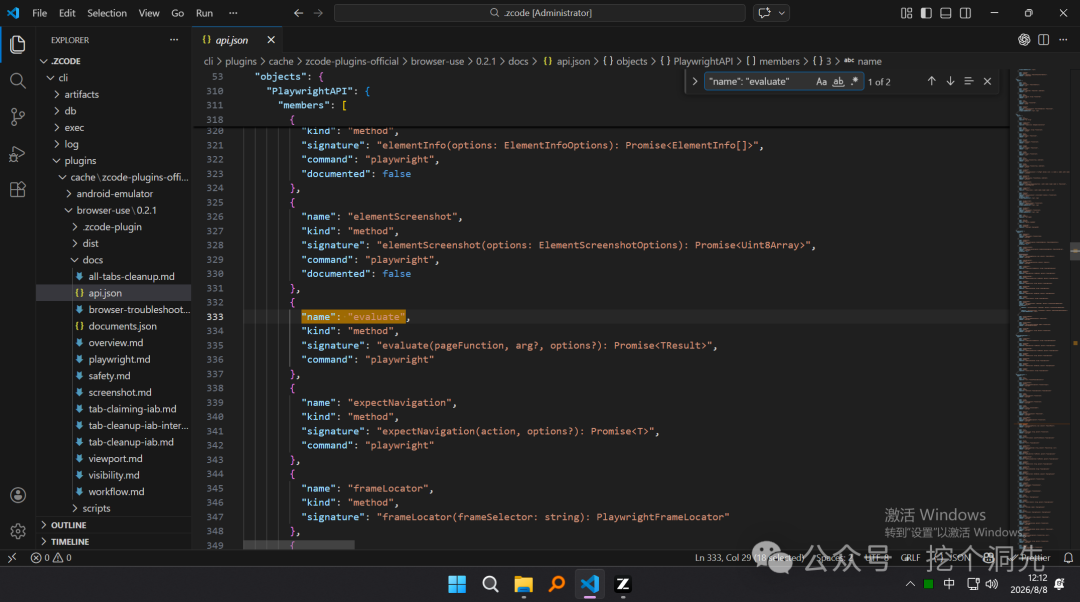
Task: Select the api.json editor tab
Action: pos(238,40)
